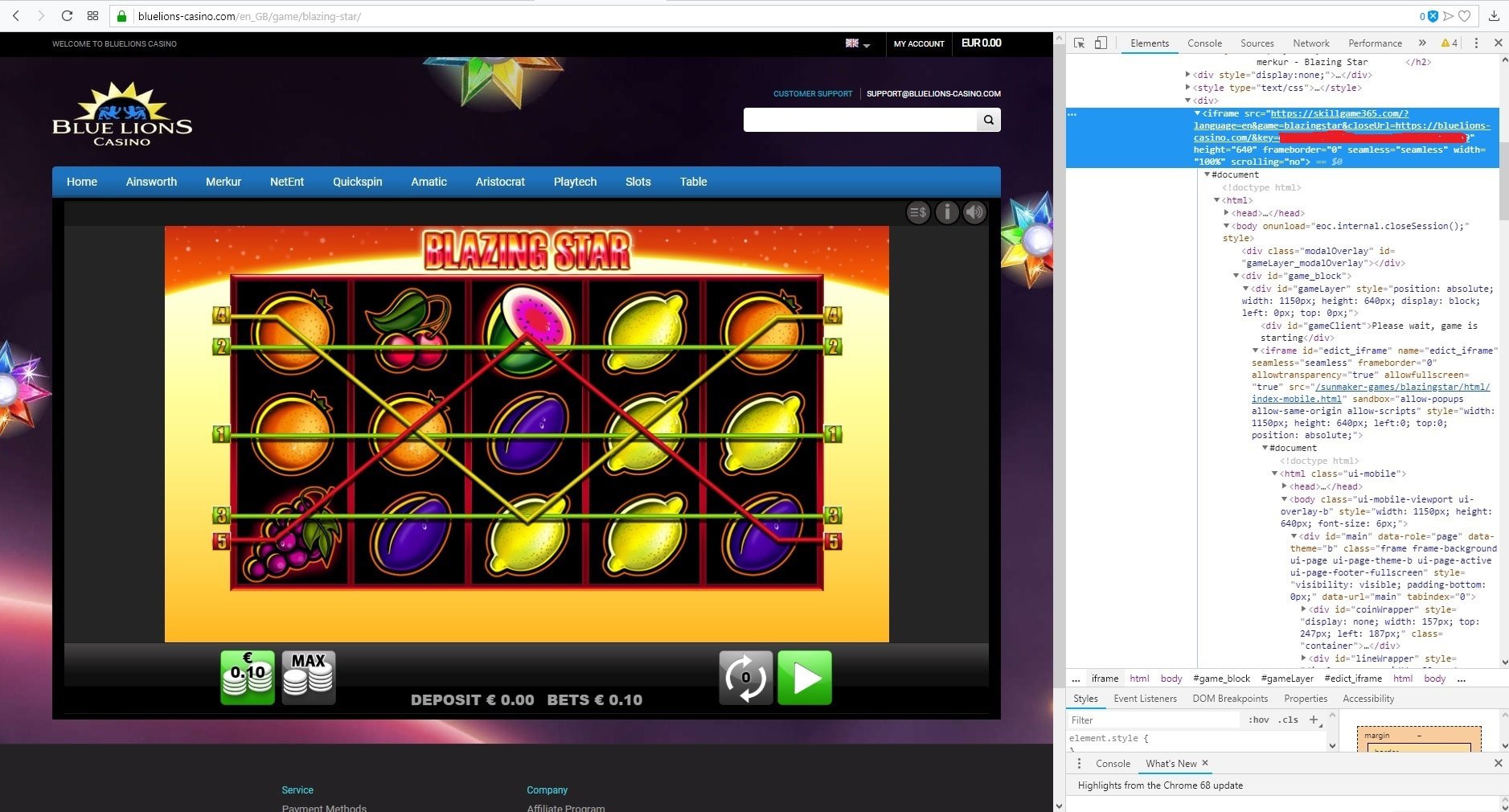Close the What's New drawer tab
Screen dimensions: 1509x812
point(1205,763)
